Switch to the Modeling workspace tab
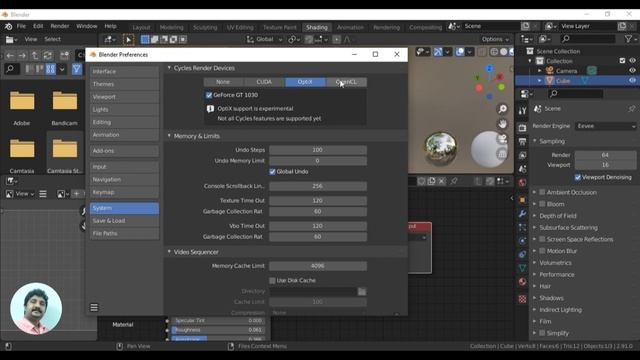 coord(171,27)
